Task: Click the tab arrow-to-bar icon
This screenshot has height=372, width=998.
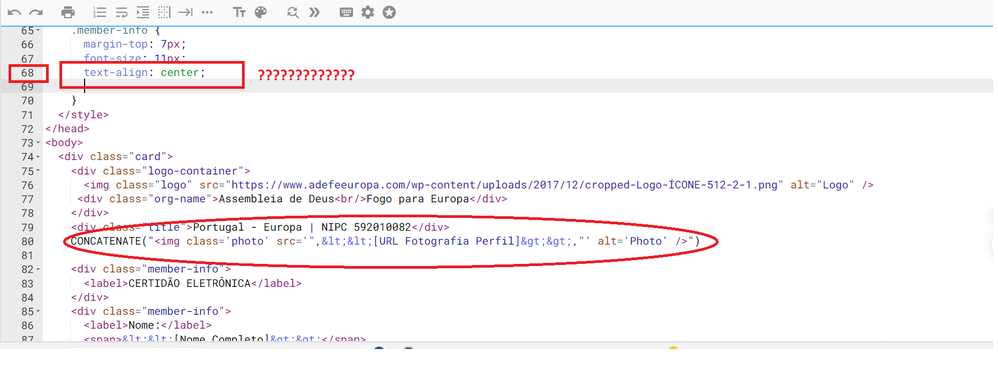Action: pyautogui.click(x=185, y=12)
